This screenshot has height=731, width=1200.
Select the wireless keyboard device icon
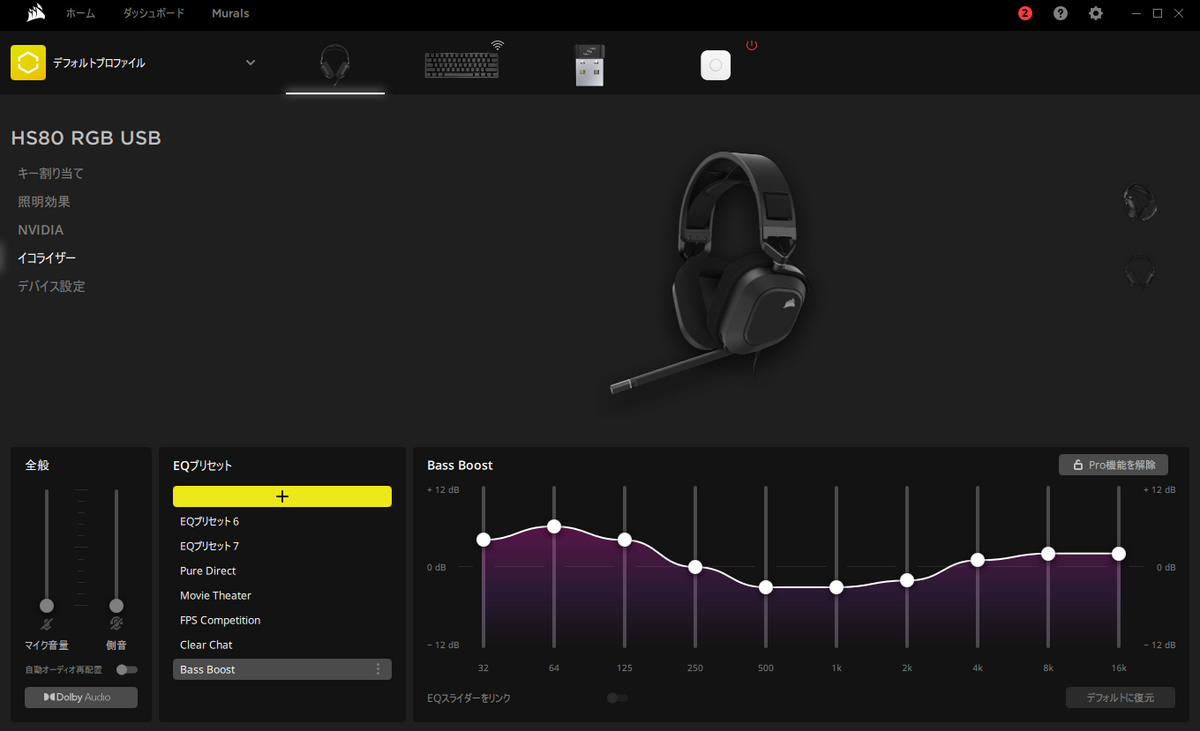point(462,63)
